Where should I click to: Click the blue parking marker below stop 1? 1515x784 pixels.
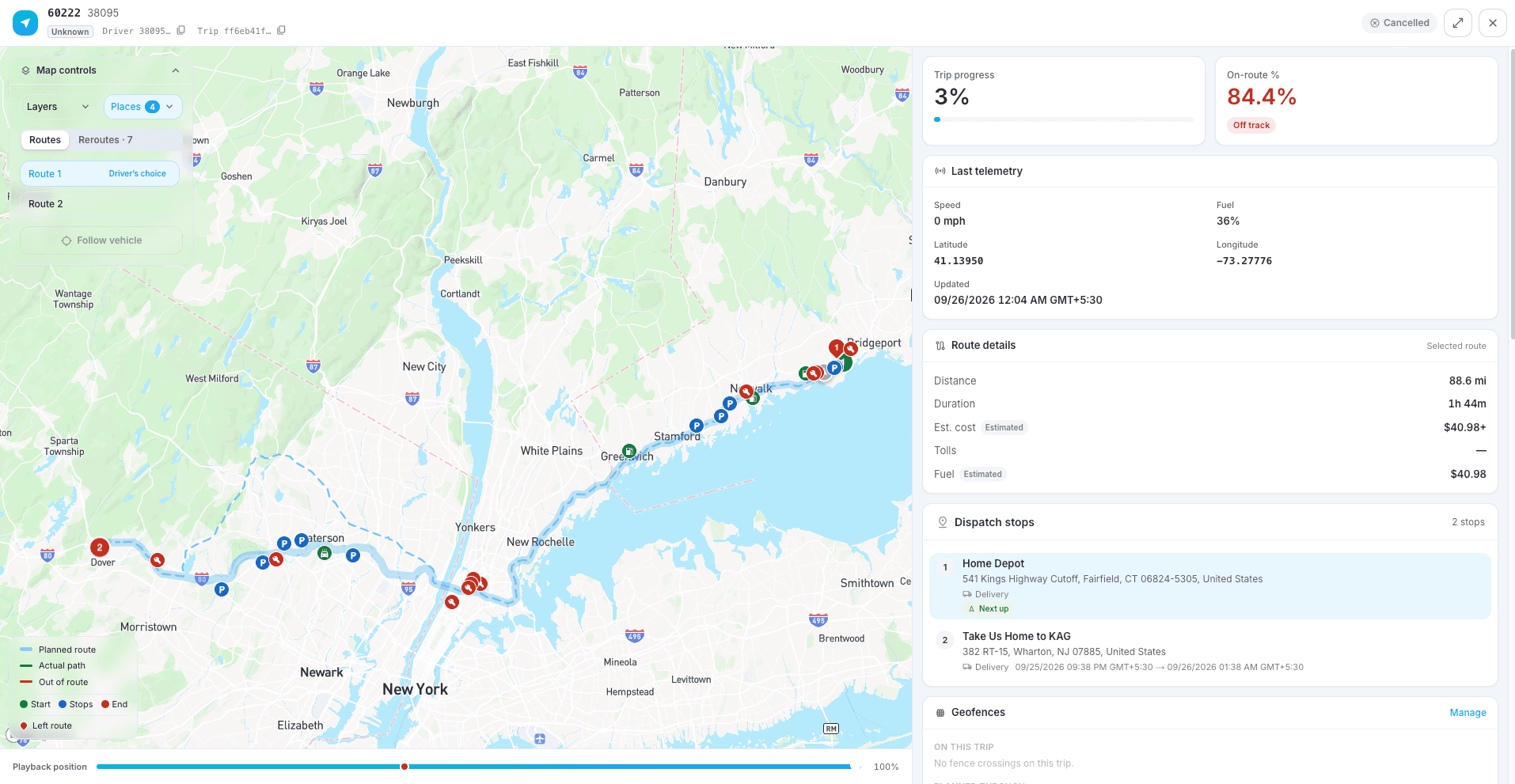pos(834,368)
